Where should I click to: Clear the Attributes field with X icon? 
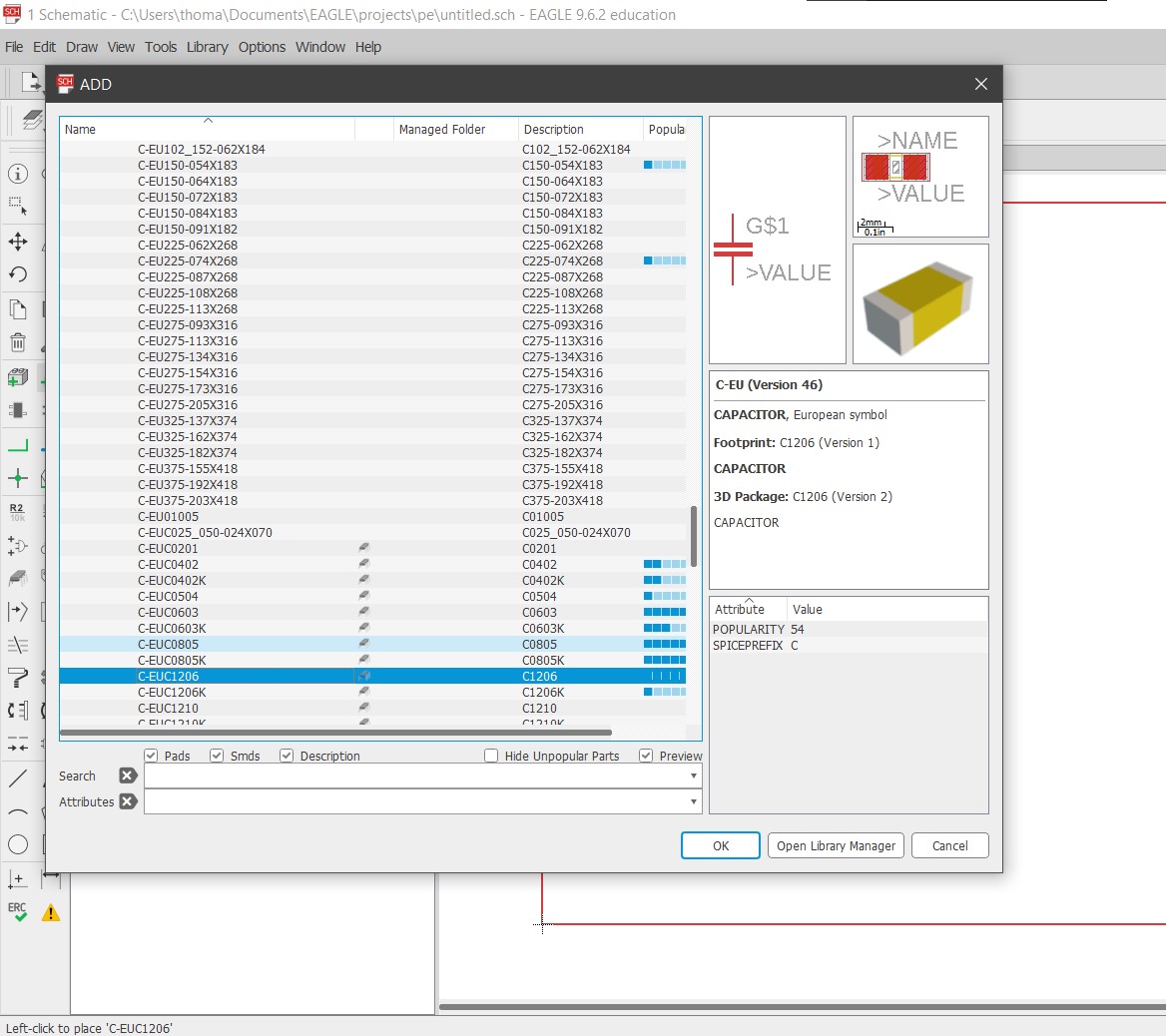pos(128,801)
